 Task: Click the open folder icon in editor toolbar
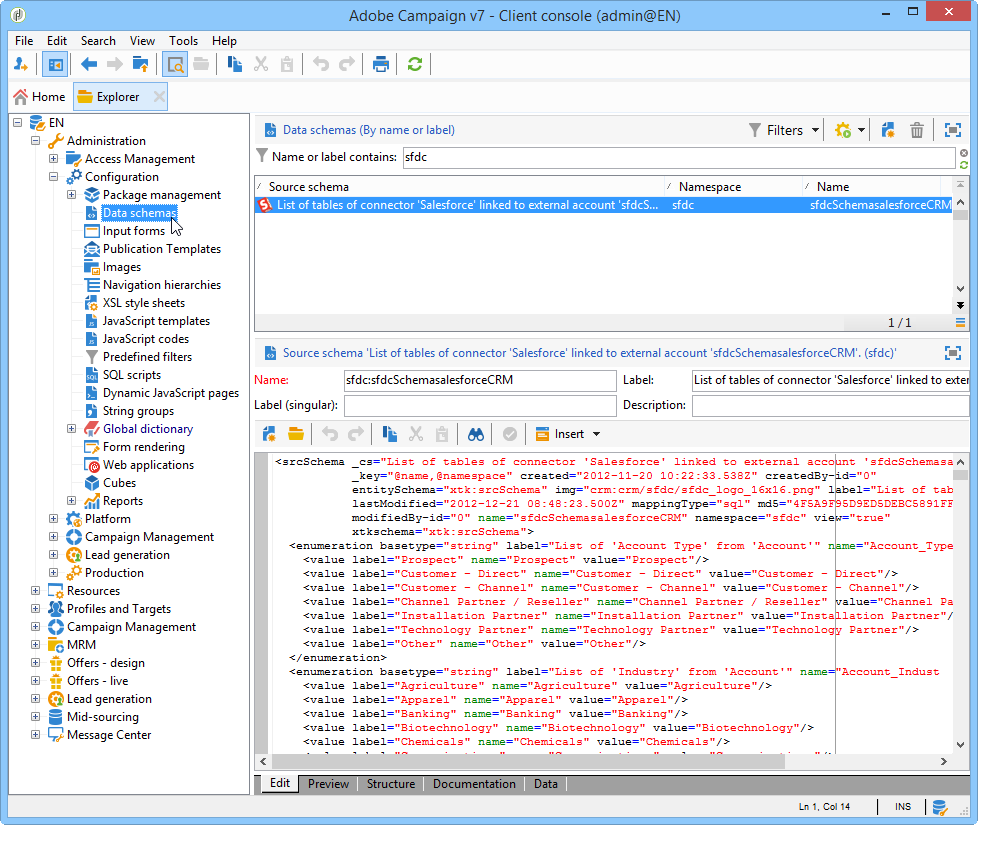coord(296,434)
